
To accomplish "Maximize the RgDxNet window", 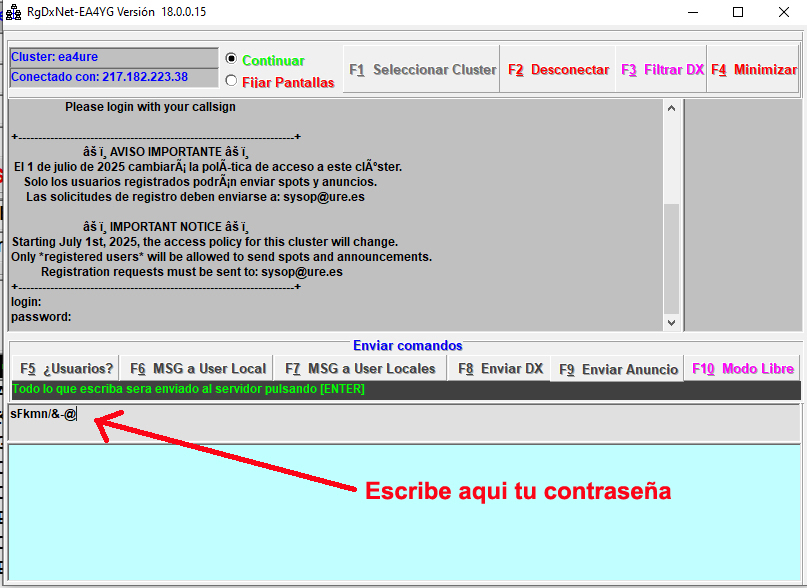I will pyautogui.click(x=738, y=13).
